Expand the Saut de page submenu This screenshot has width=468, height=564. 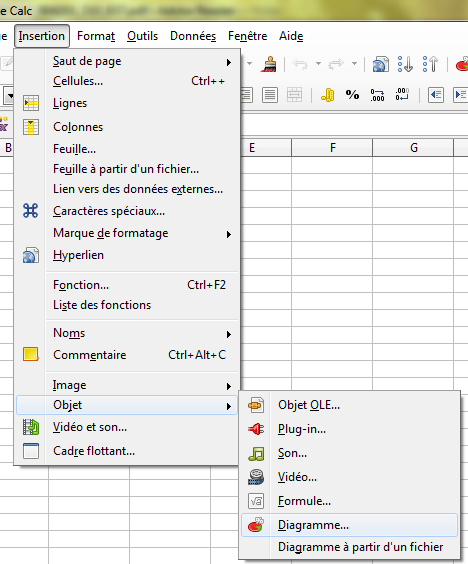pos(127,62)
